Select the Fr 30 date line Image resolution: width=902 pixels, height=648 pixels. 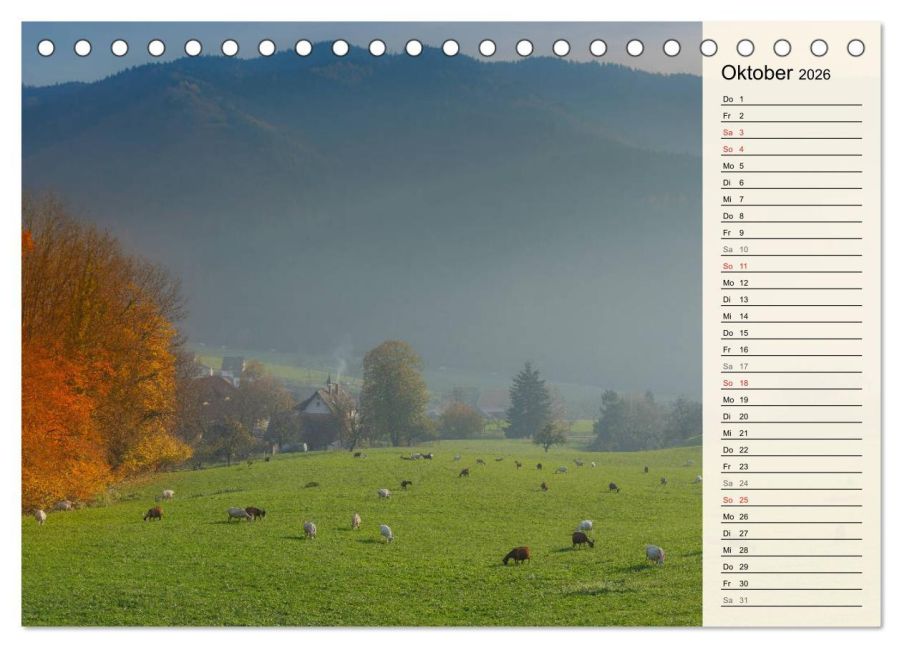pyautogui.click(x=790, y=583)
